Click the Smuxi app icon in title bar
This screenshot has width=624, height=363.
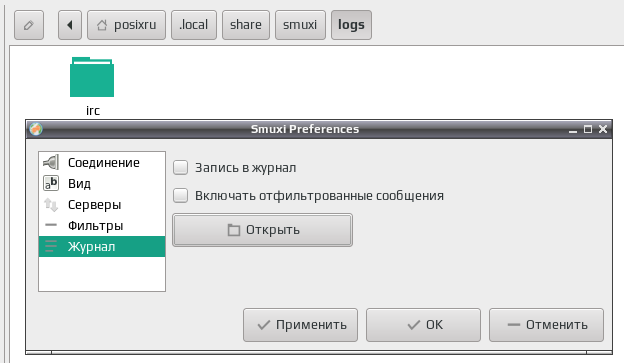tap(36, 129)
